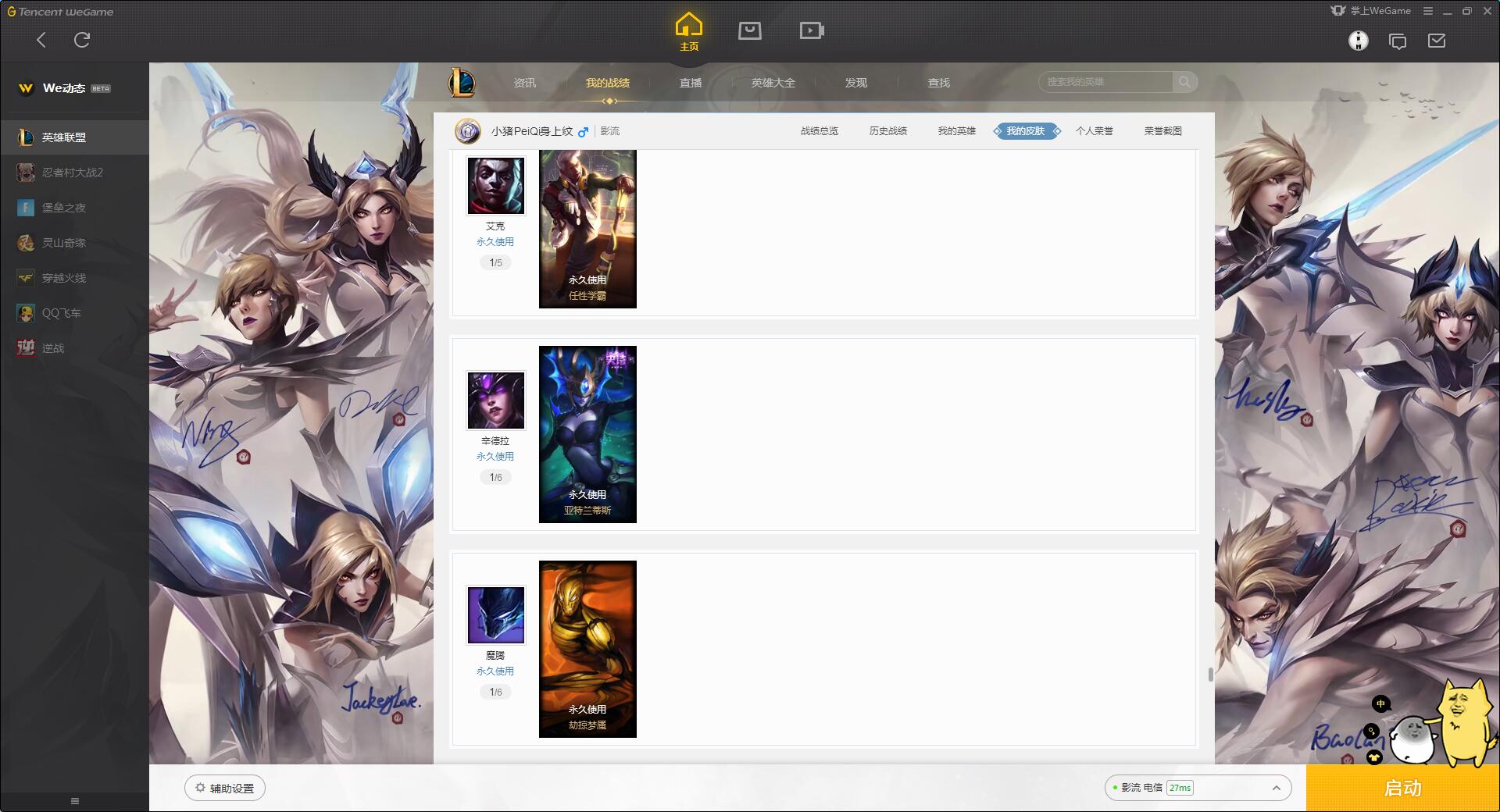Screen dimensions: 1500x812
Task: Click the 影流 server label in profile header
Action: tap(610, 131)
